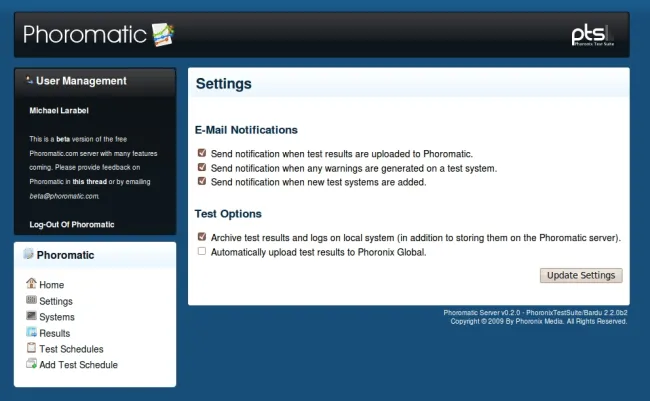Toggle notification when new test systems added
The image size is (650, 401).
[x=202, y=182]
